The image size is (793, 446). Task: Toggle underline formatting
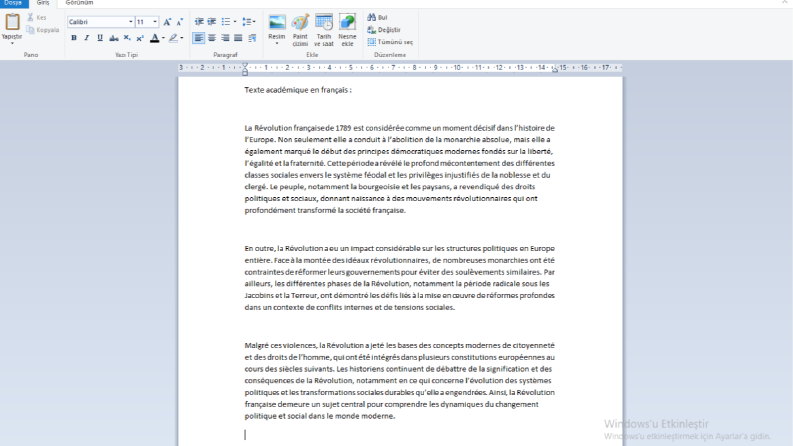pos(100,38)
